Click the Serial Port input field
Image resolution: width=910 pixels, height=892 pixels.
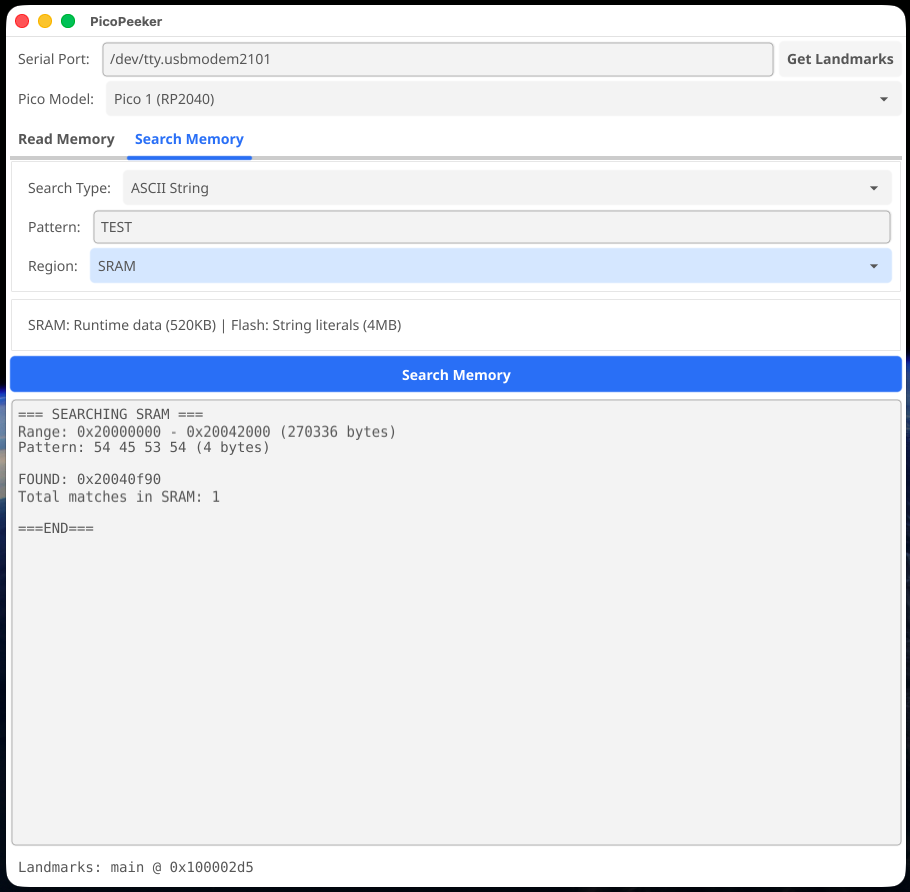436,59
